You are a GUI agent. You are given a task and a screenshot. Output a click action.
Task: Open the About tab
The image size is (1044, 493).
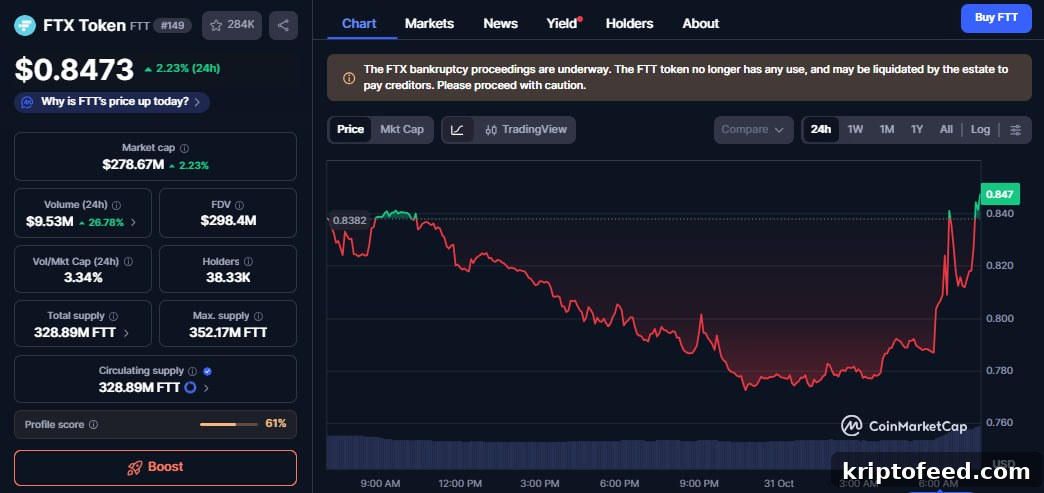click(x=700, y=23)
